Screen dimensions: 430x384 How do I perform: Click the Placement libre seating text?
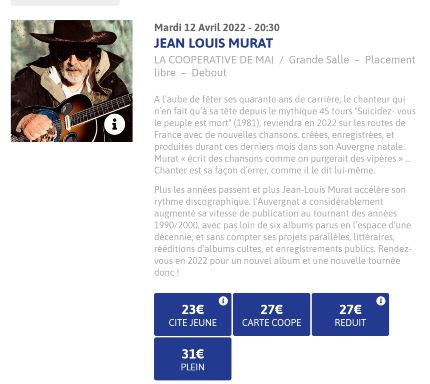(x=285, y=66)
